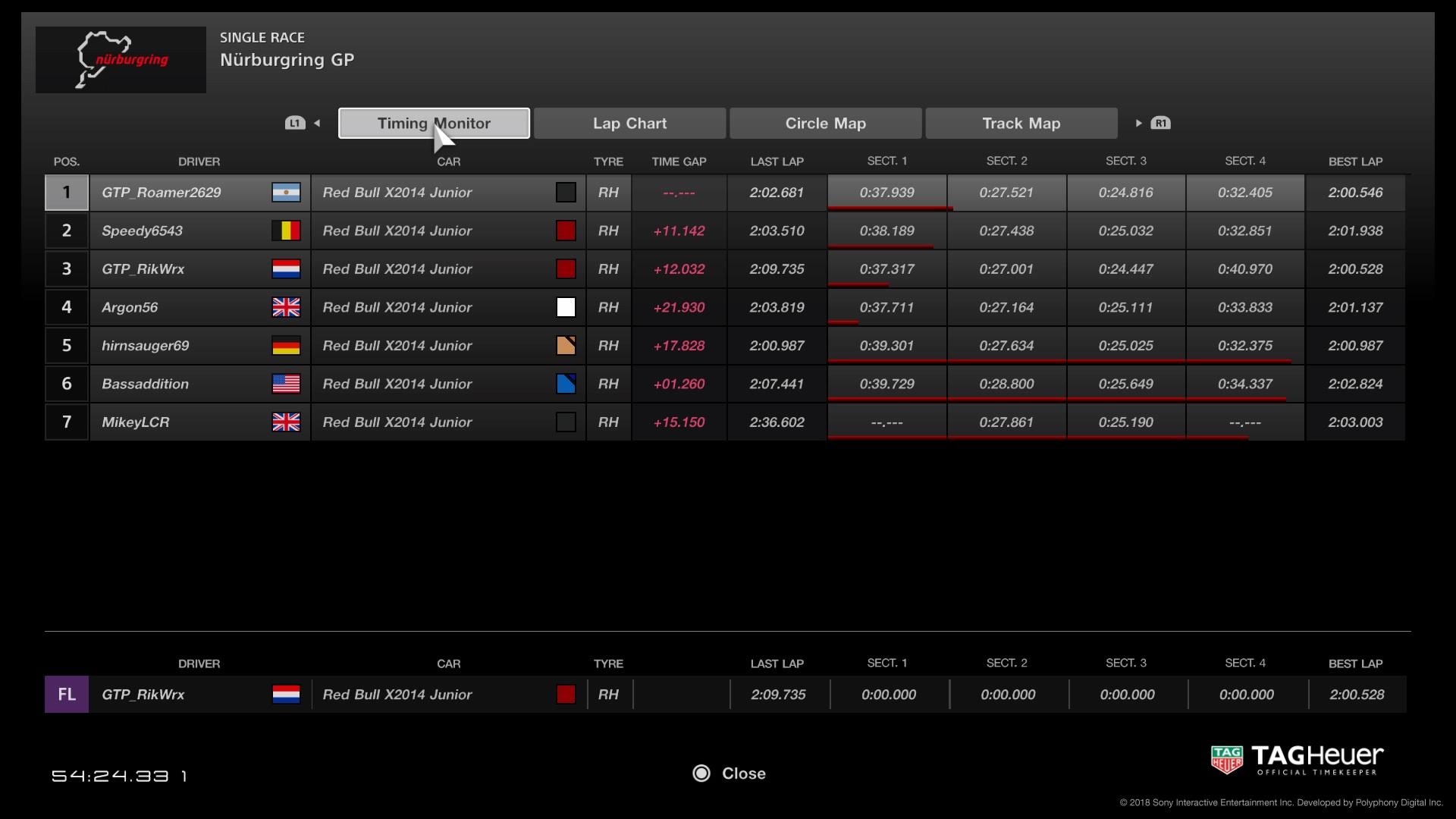
Task: Select the position 1 row number
Action: (67, 193)
